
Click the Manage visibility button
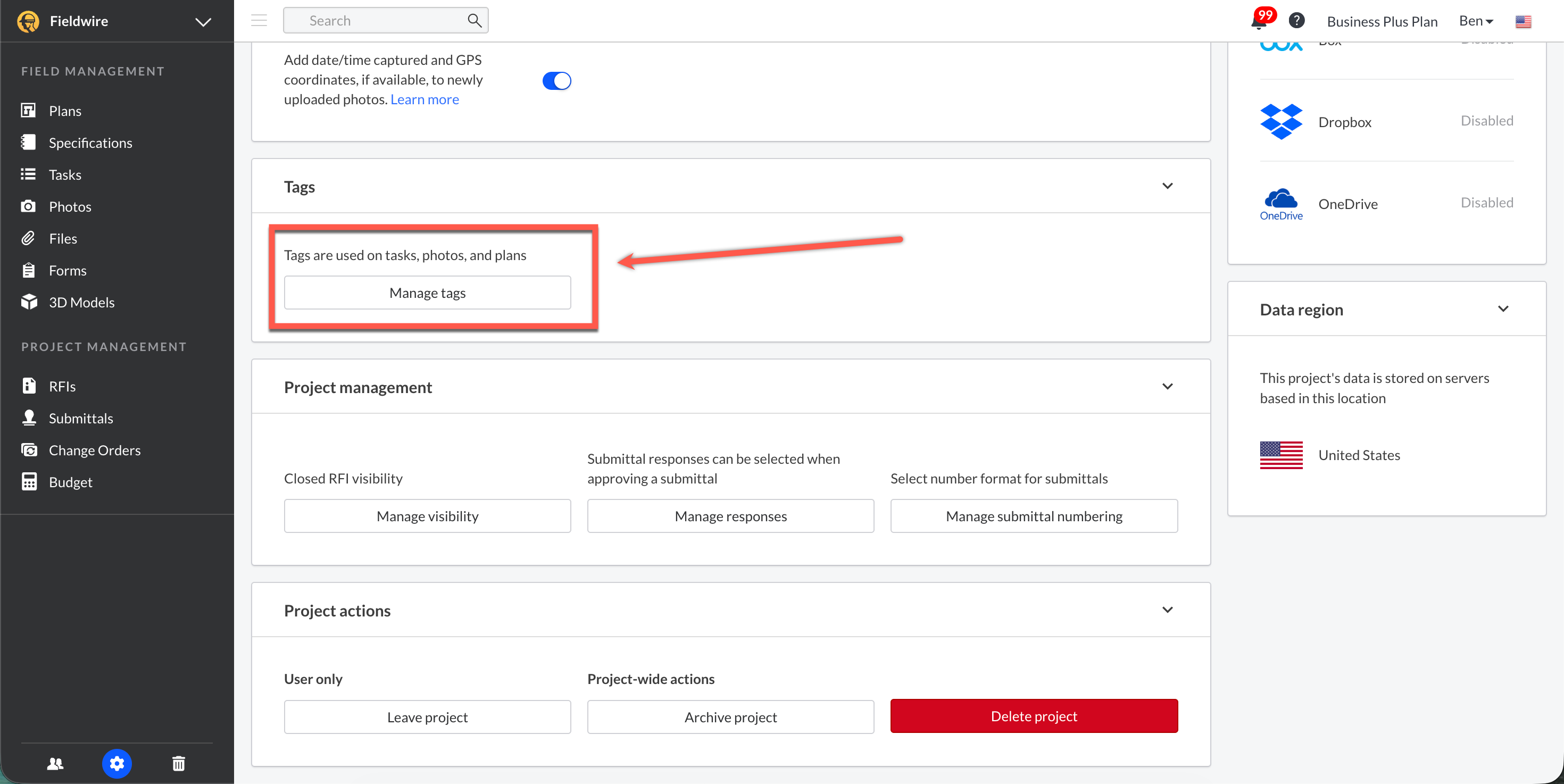427,516
